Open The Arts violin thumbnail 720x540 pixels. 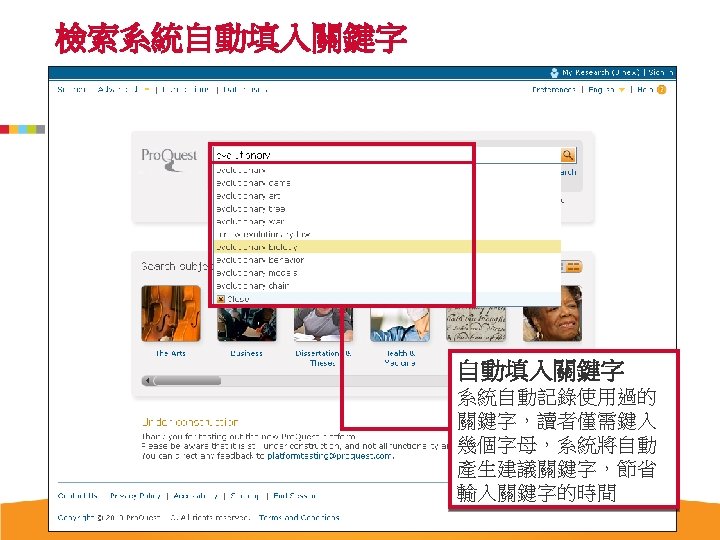(171, 314)
